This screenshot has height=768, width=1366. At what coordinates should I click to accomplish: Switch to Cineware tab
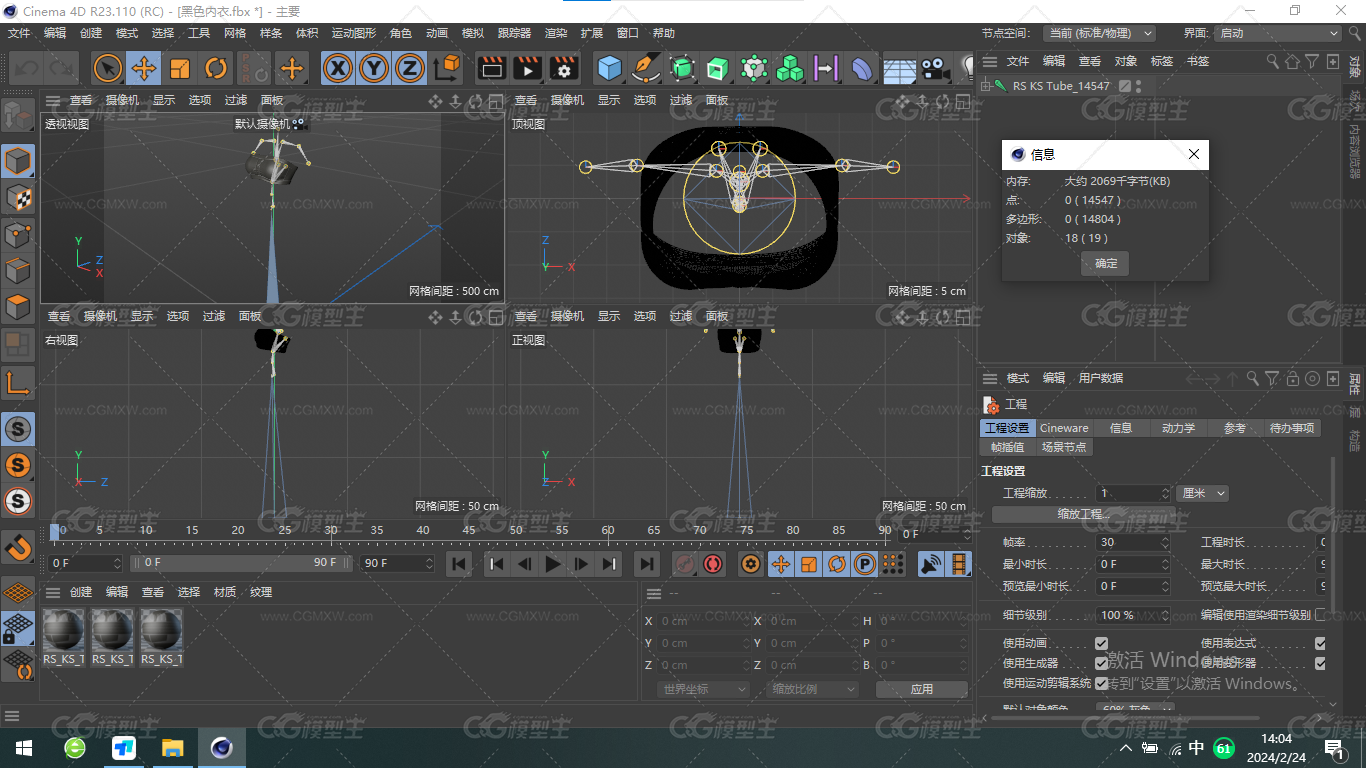(x=1064, y=428)
